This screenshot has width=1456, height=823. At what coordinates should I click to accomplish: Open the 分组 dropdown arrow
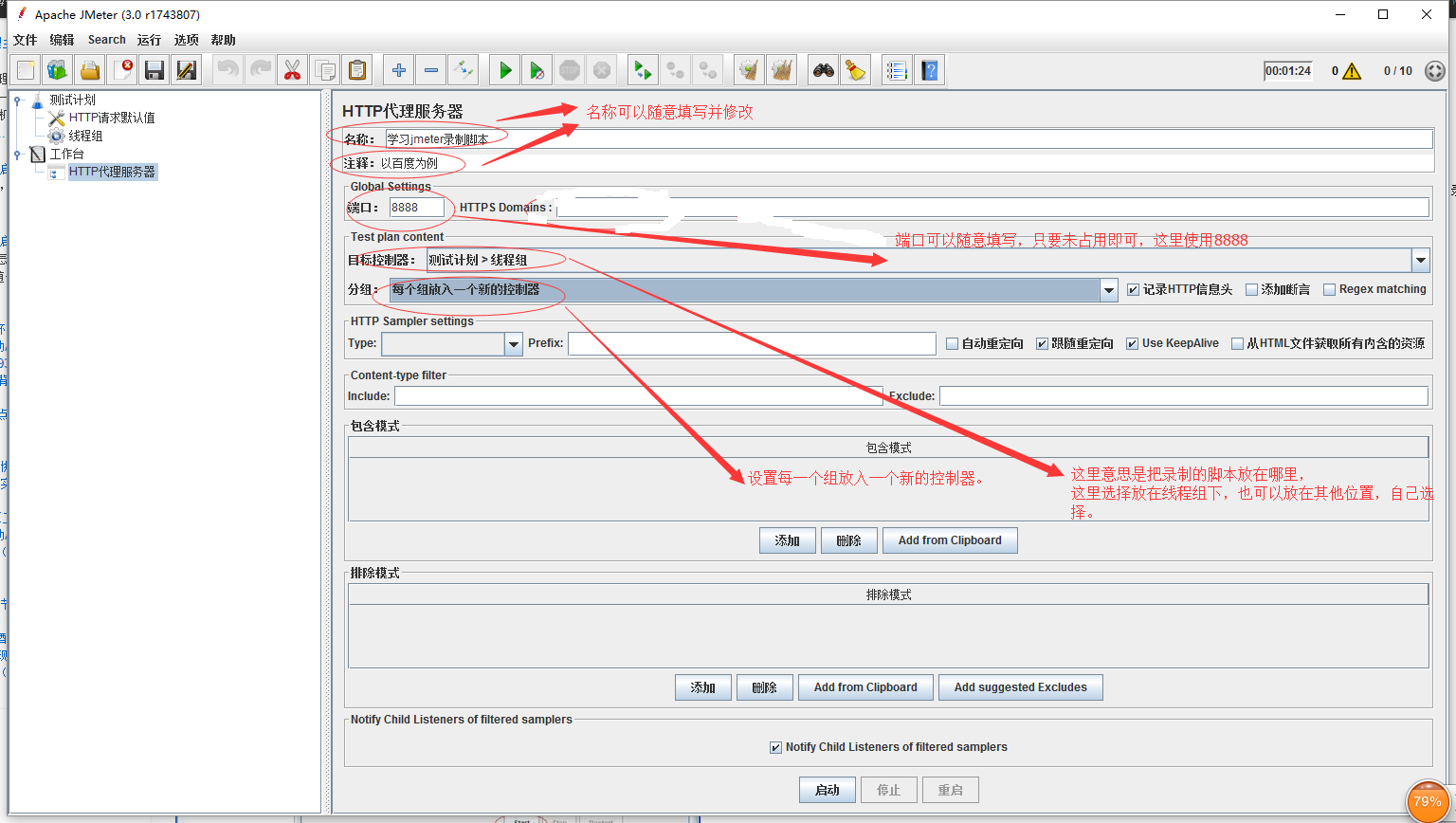click(1109, 290)
